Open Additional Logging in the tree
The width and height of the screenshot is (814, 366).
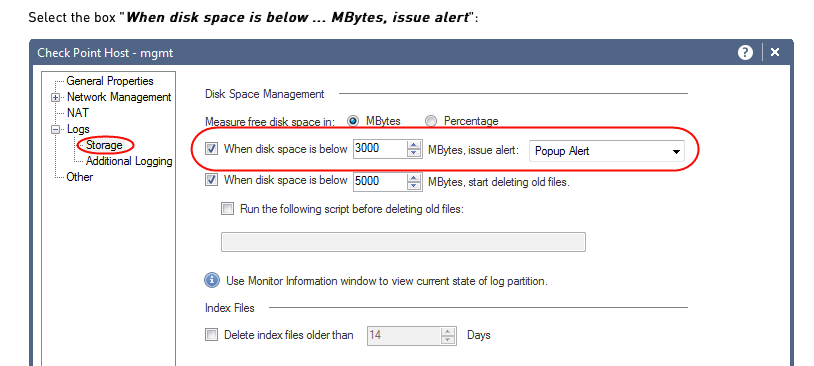(129, 161)
